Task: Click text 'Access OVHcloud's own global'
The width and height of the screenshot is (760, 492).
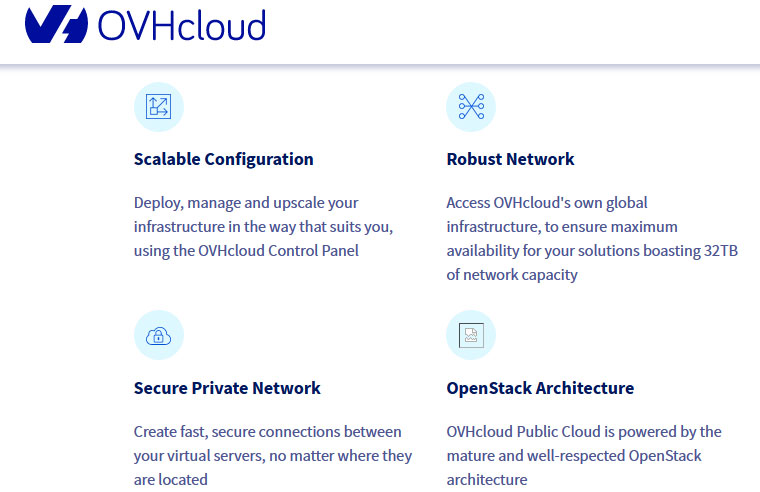Action: [547, 203]
